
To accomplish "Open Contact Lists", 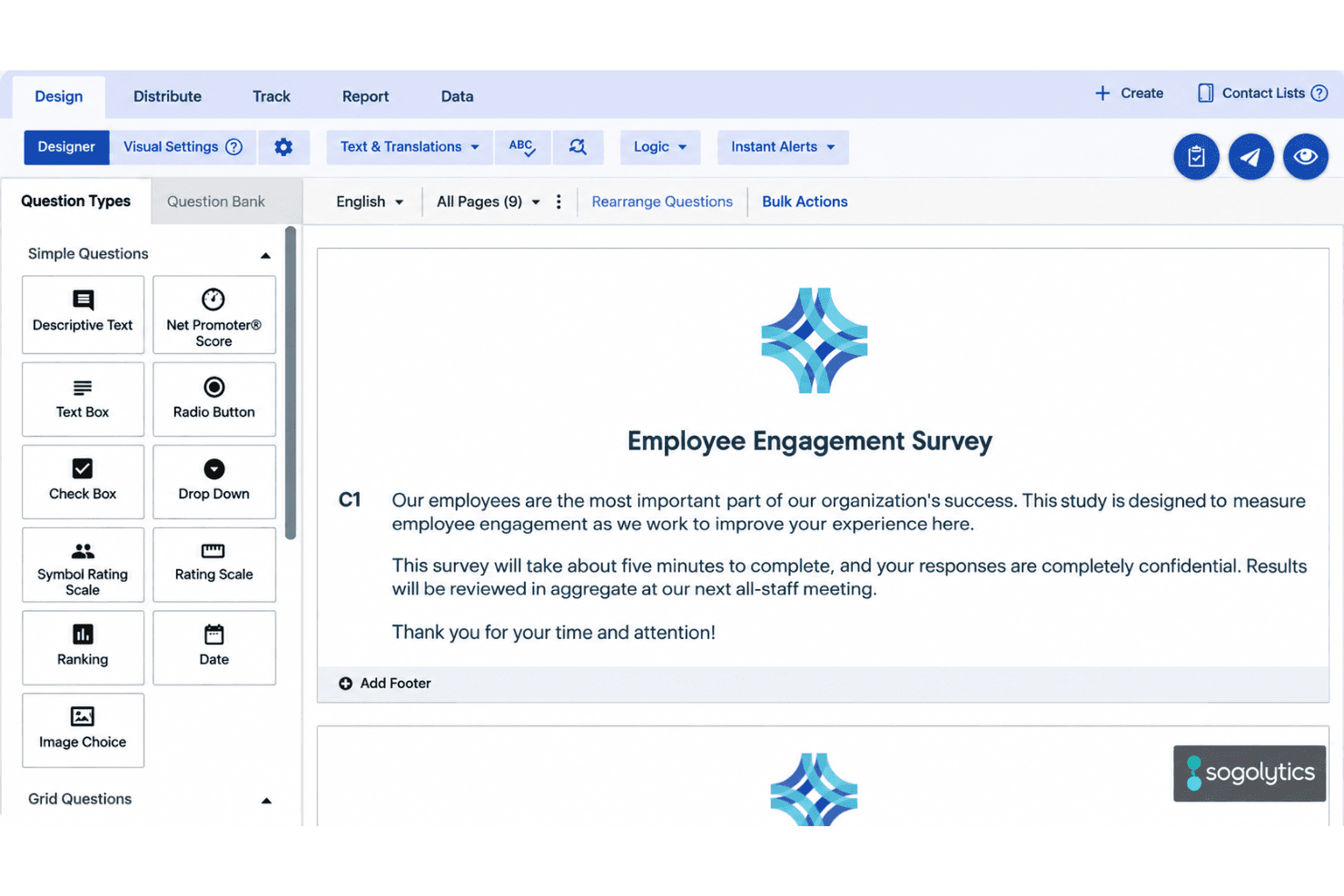I will click(1251, 94).
